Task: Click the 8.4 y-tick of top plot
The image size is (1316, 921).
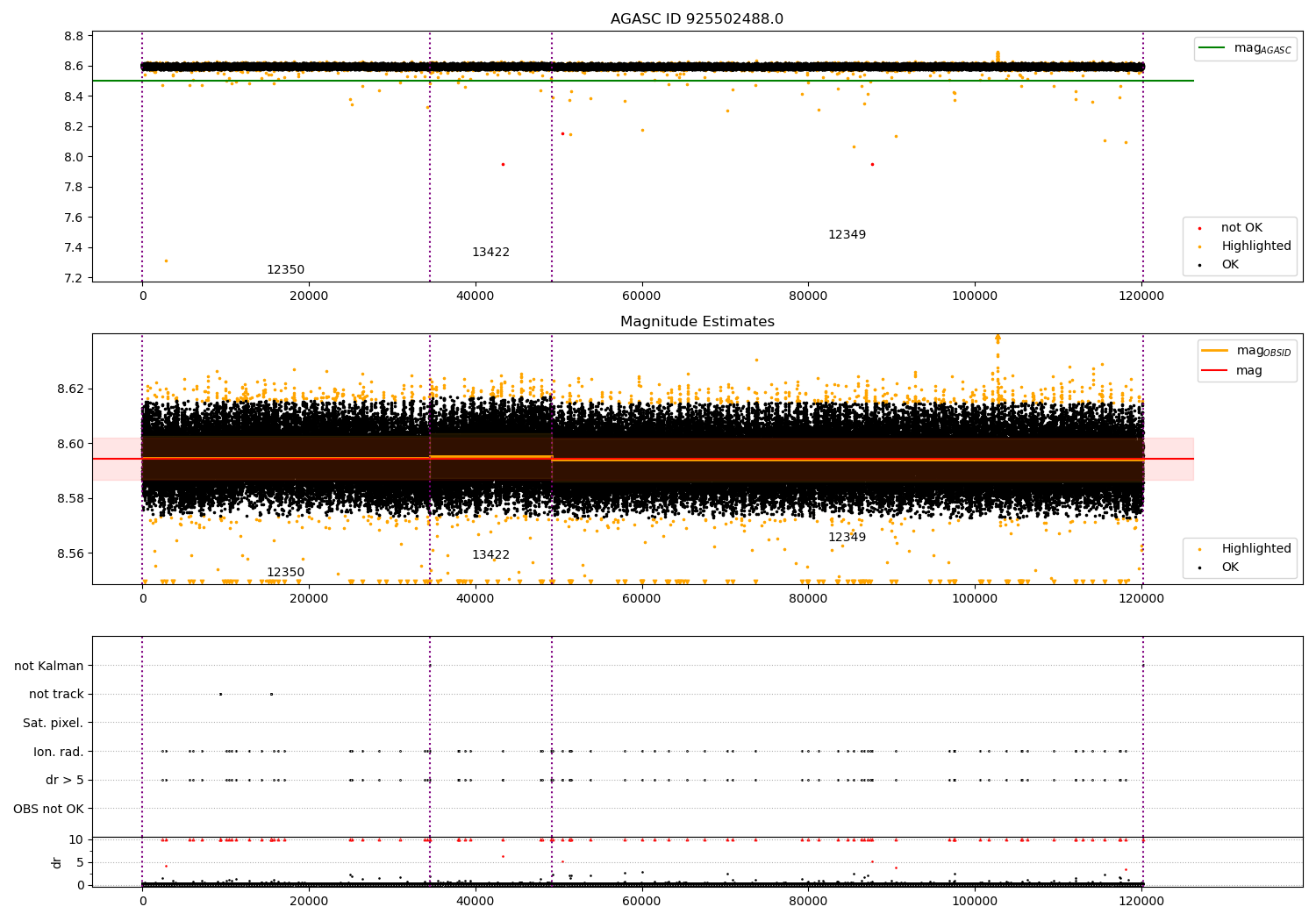Action: point(75,96)
